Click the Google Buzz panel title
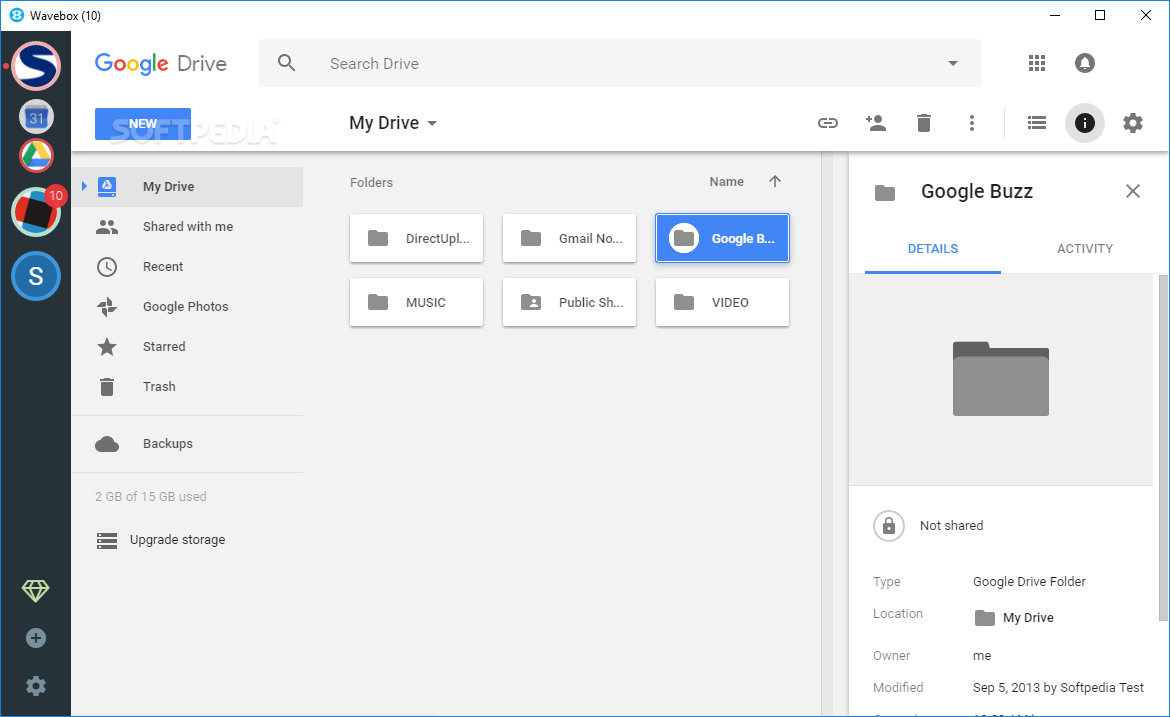This screenshot has height=717, width=1170. click(977, 192)
